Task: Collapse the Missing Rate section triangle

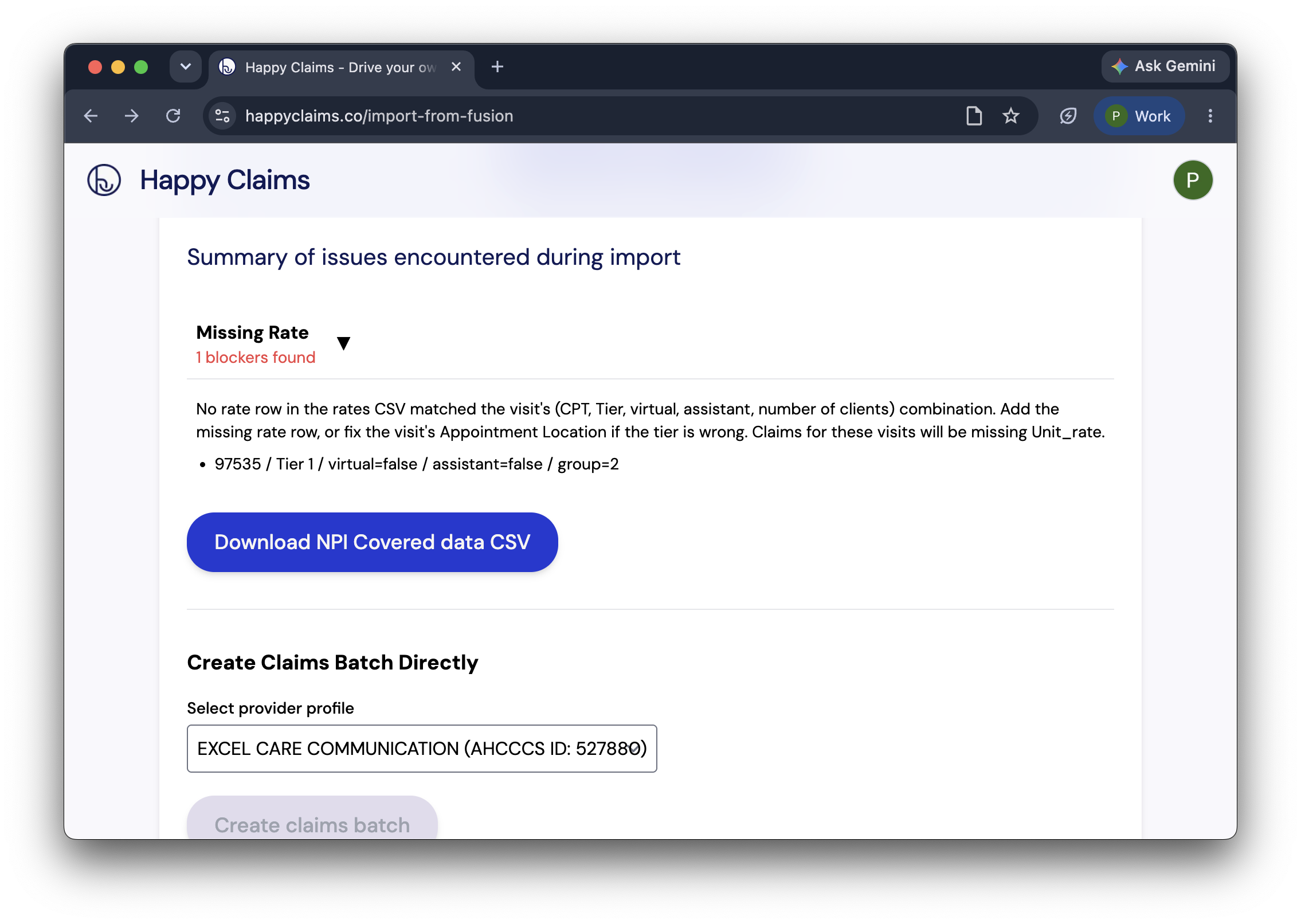Action: 343,343
